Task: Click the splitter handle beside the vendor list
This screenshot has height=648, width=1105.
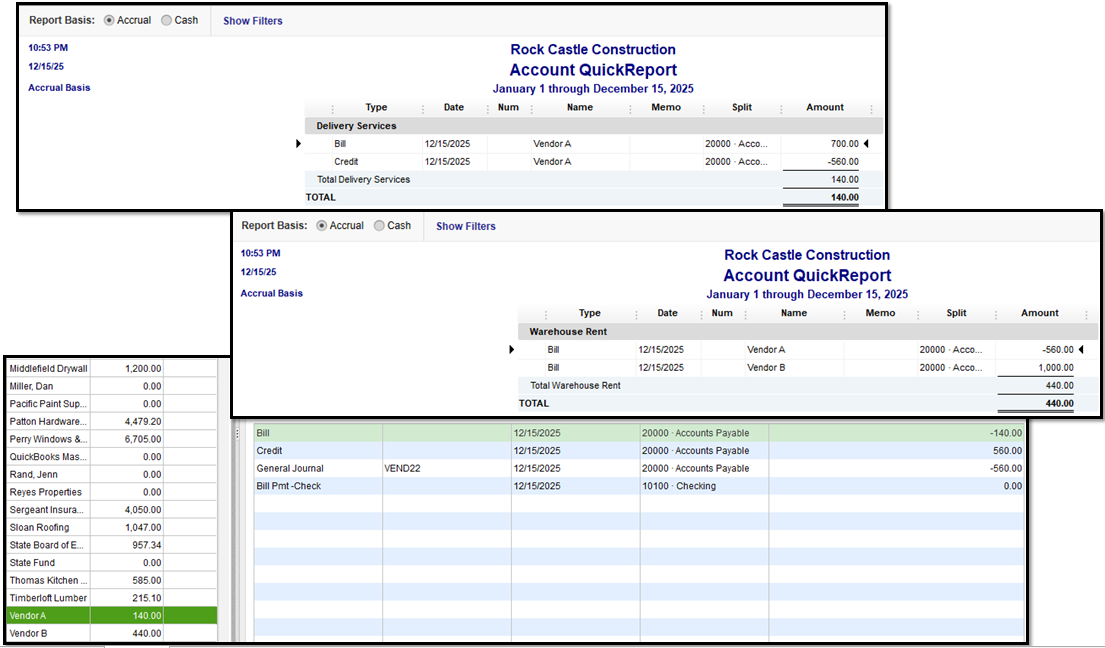Action: coord(236,433)
